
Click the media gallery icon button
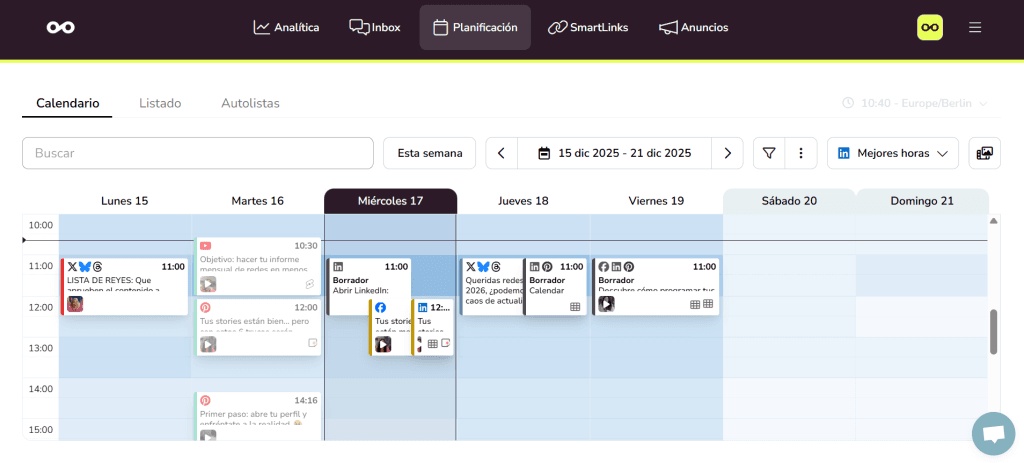click(x=984, y=153)
